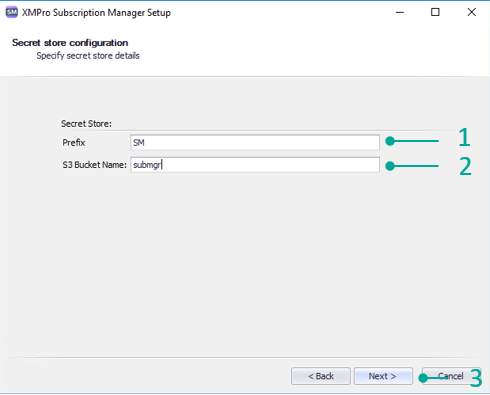Image resolution: width=490 pixels, height=395 pixels.
Task: Focus the S3 Bucket Name input field
Action: click(255, 165)
